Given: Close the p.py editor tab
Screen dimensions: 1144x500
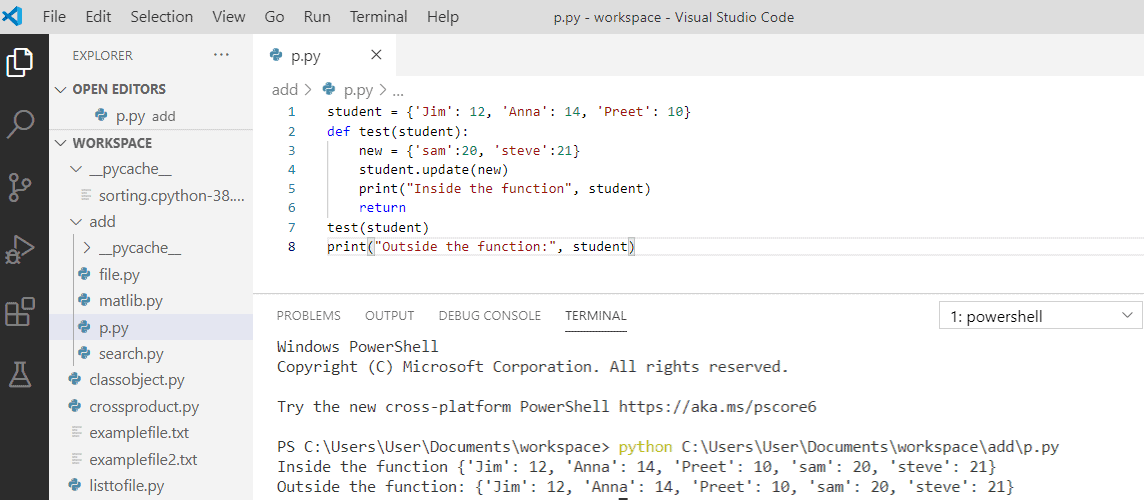Looking at the screenshot, I should pos(376,55).
